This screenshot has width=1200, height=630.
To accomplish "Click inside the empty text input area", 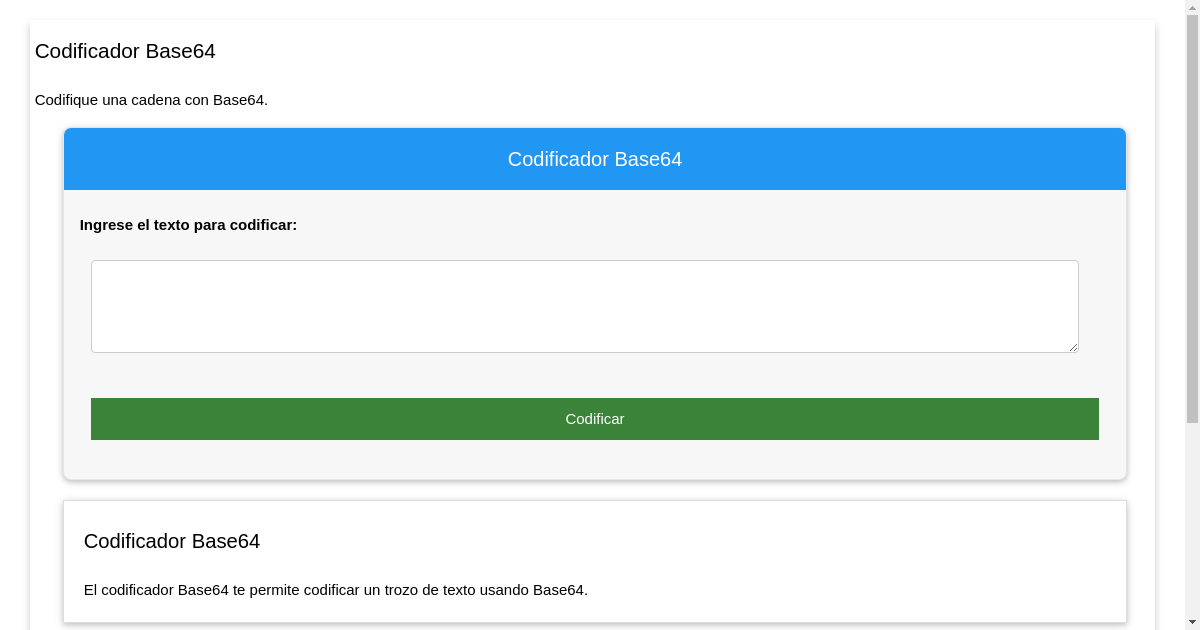I will coord(584,305).
